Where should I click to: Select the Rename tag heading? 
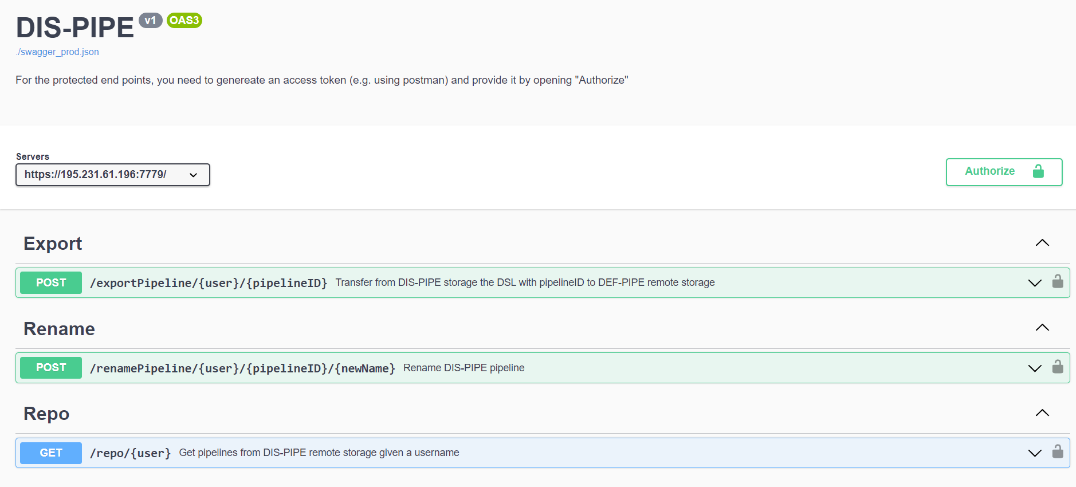point(59,329)
